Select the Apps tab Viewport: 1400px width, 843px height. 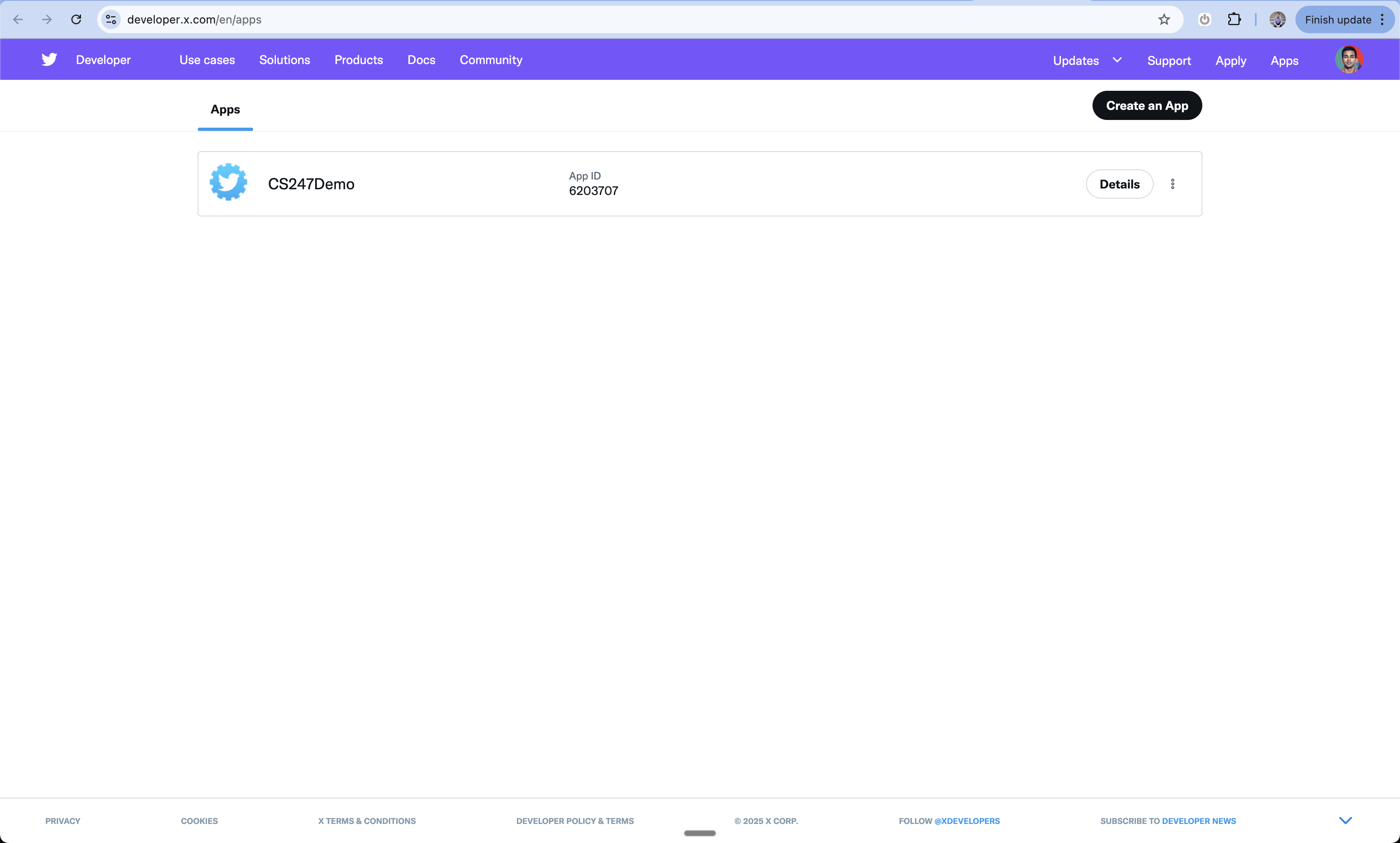225,110
